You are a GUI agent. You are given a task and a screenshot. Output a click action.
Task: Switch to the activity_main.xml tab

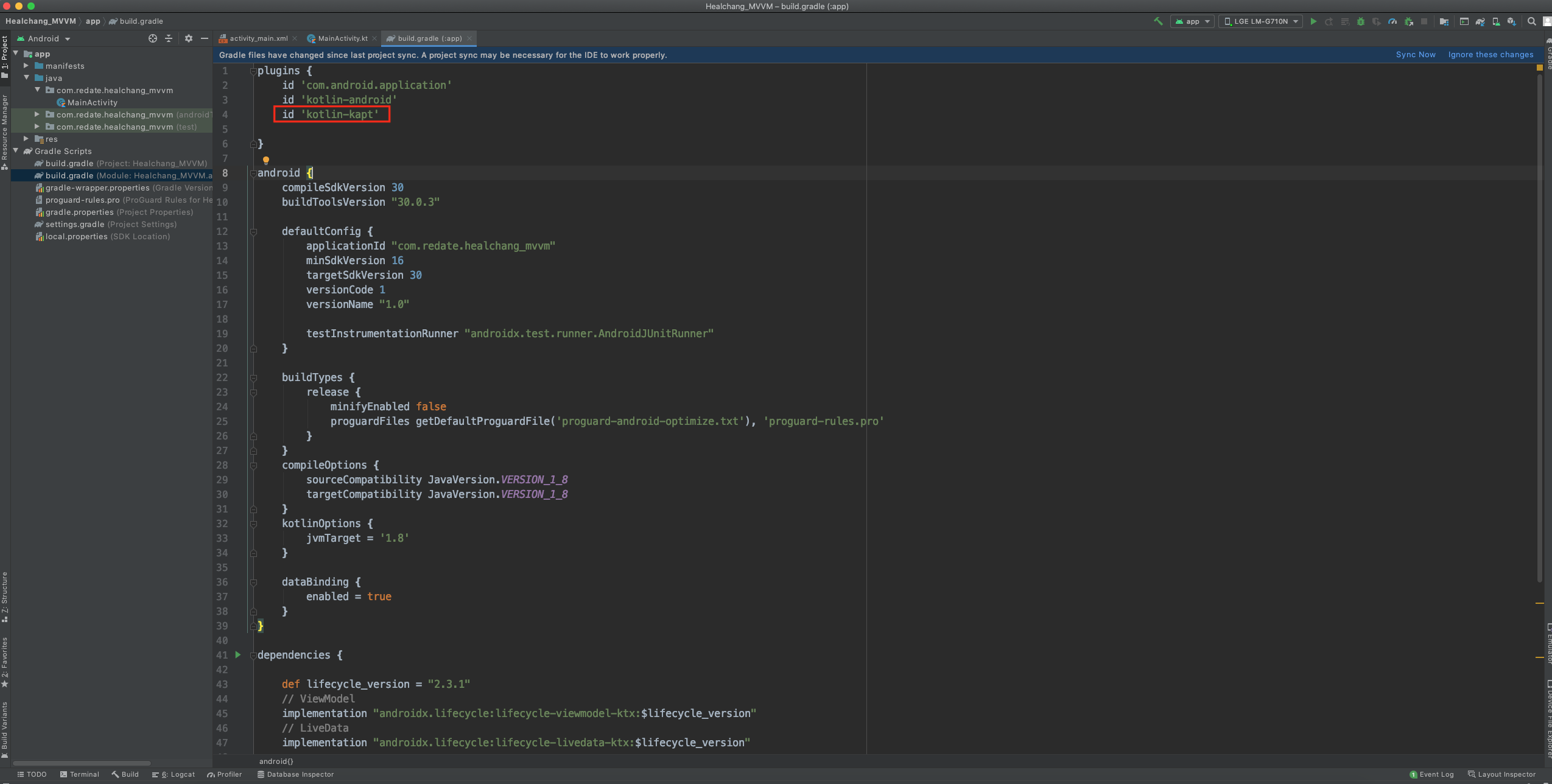pyautogui.click(x=258, y=38)
